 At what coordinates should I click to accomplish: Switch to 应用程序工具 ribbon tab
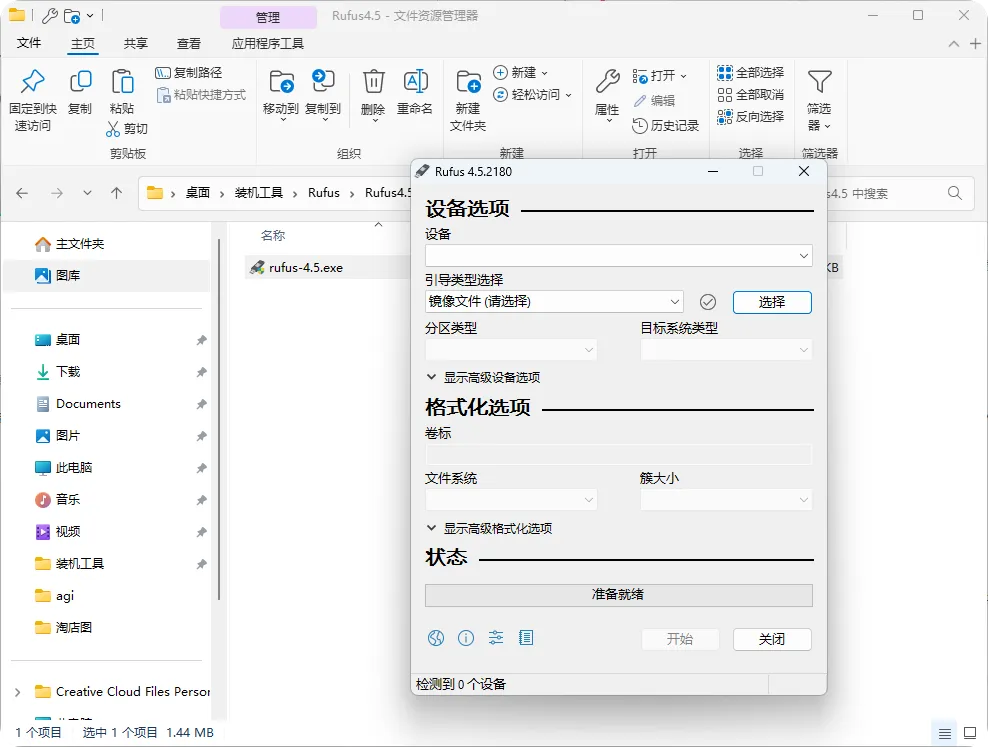click(268, 43)
